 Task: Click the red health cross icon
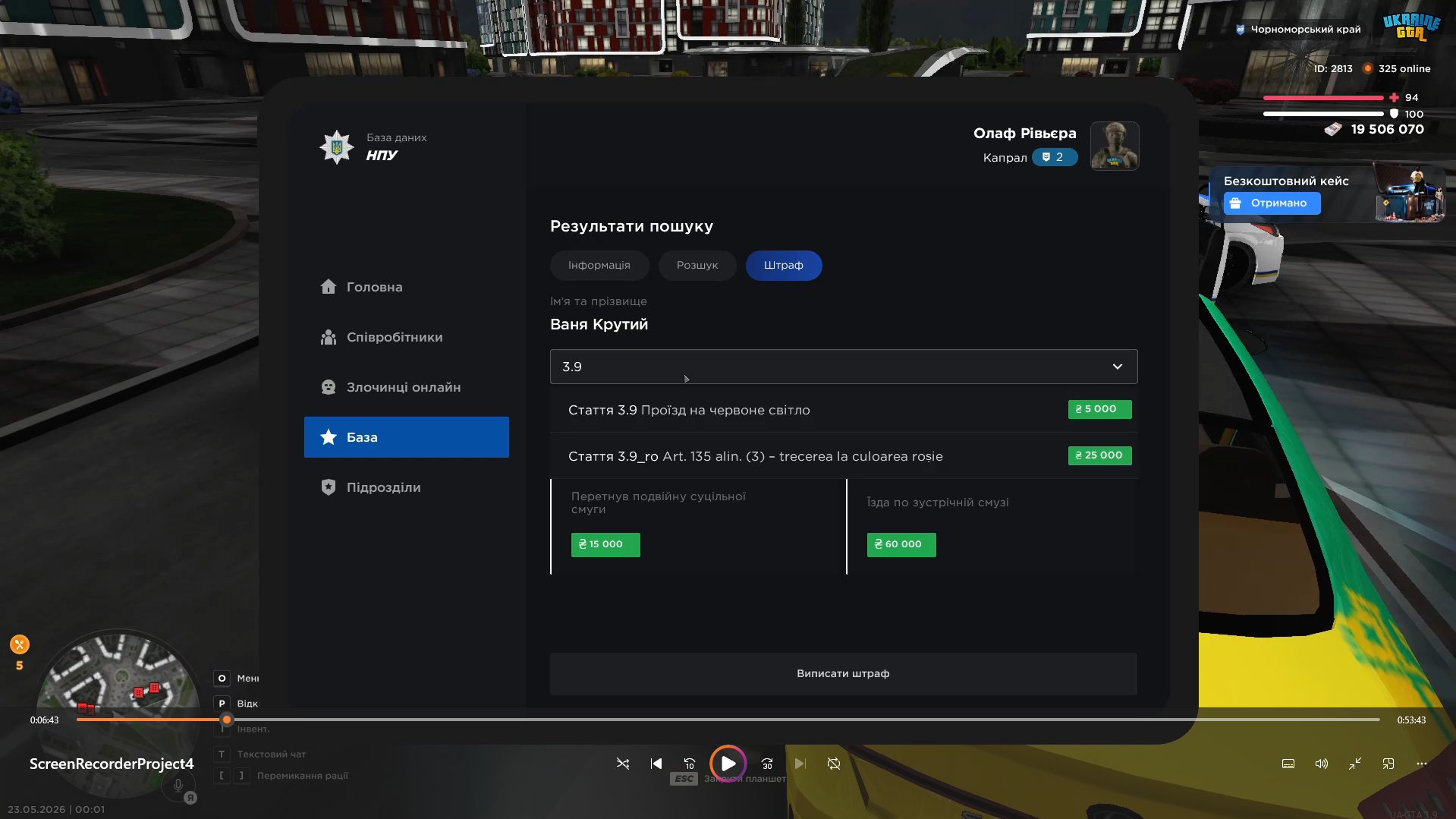click(1394, 97)
